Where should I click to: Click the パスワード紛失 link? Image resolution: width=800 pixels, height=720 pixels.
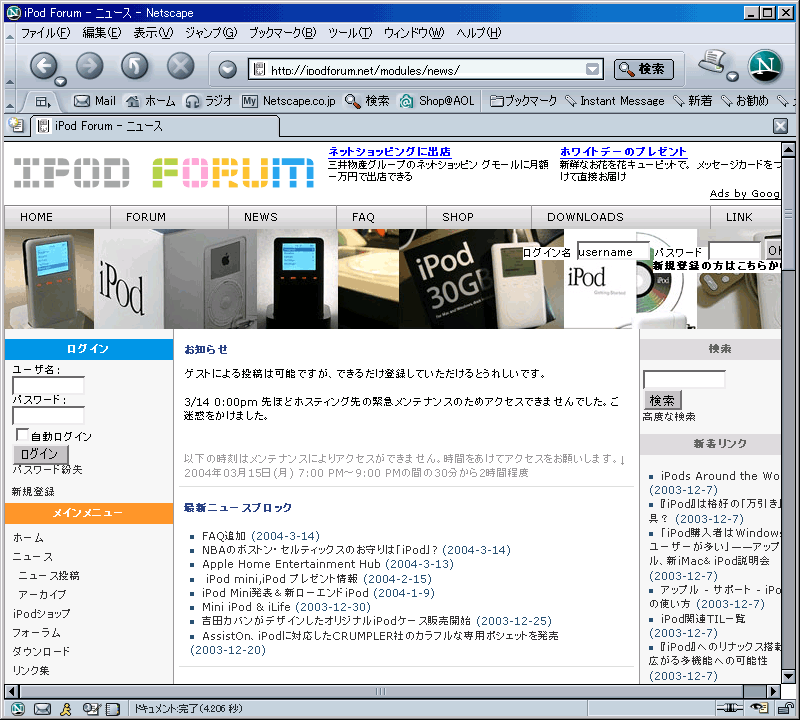click(x=47, y=469)
